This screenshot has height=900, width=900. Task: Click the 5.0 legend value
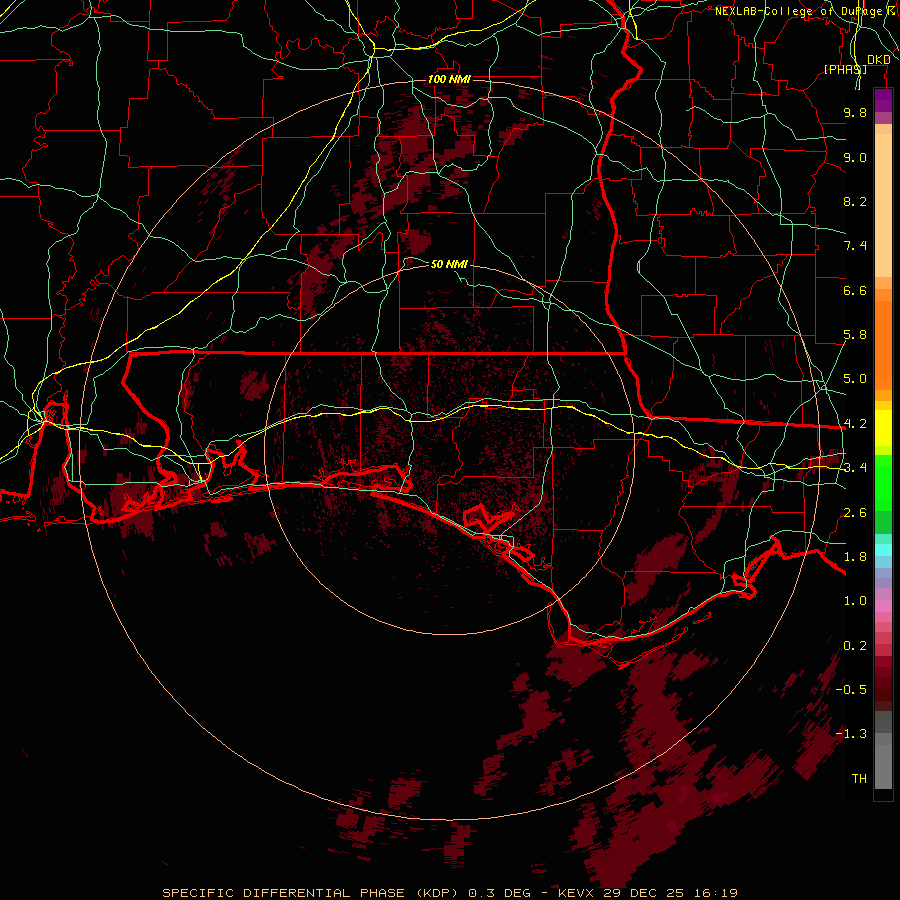(855, 379)
